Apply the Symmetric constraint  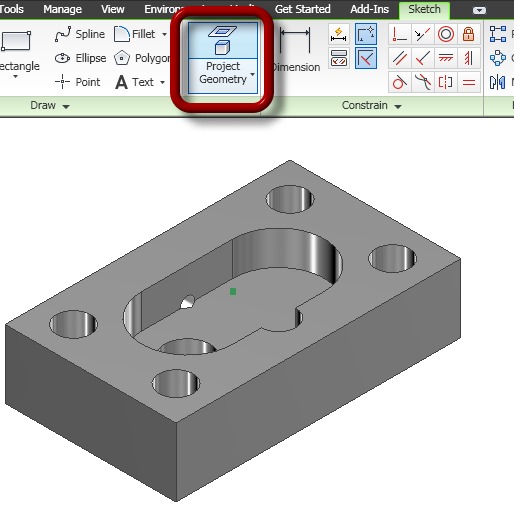click(446, 82)
